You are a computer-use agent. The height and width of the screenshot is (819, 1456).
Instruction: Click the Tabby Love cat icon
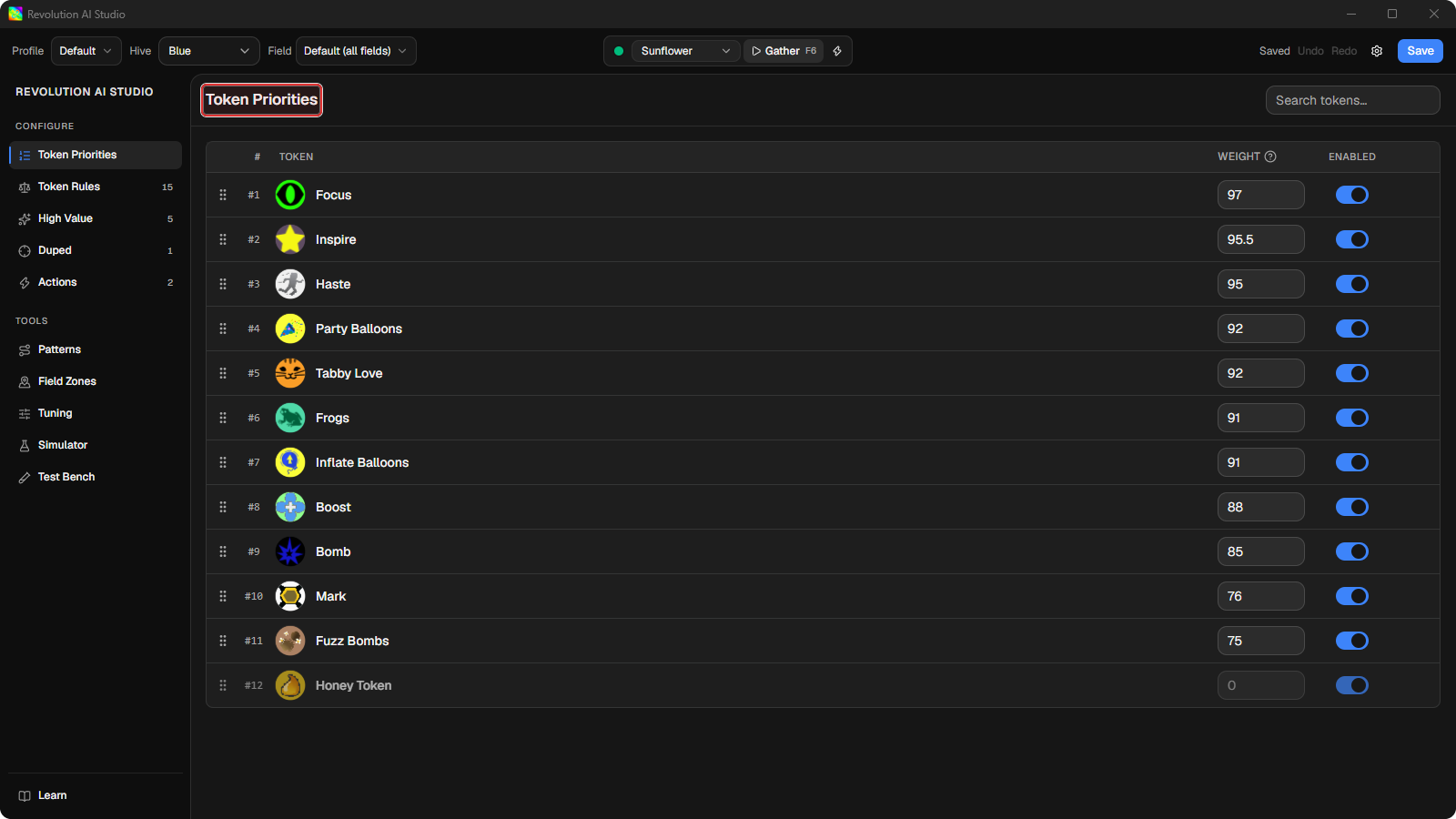(x=290, y=373)
